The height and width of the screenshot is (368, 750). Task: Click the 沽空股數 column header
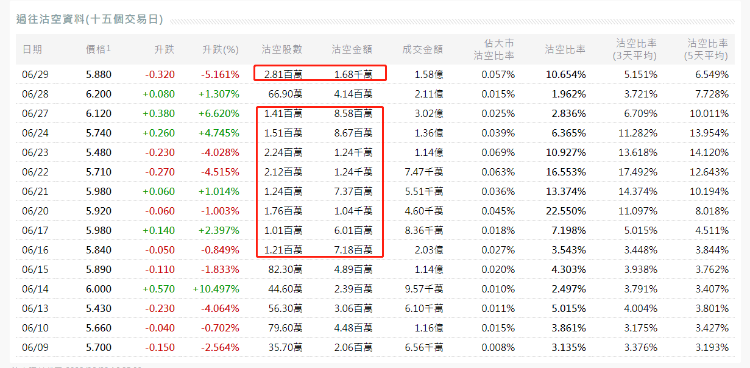pyautogui.click(x=282, y=49)
